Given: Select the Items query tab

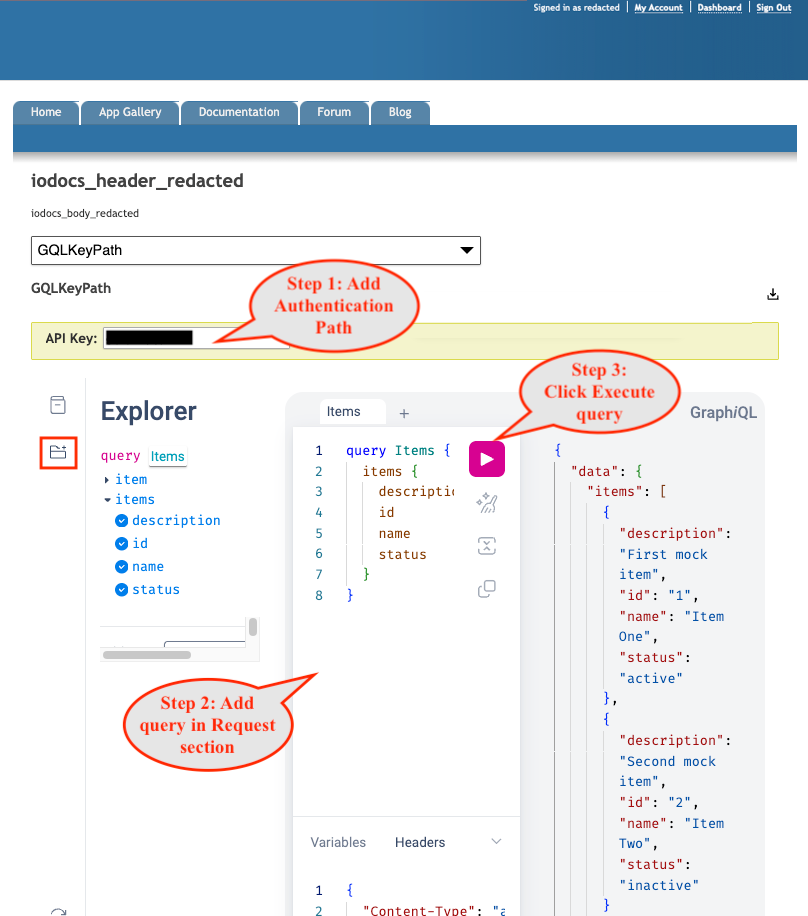Looking at the screenshot, I should click(352, 412).
